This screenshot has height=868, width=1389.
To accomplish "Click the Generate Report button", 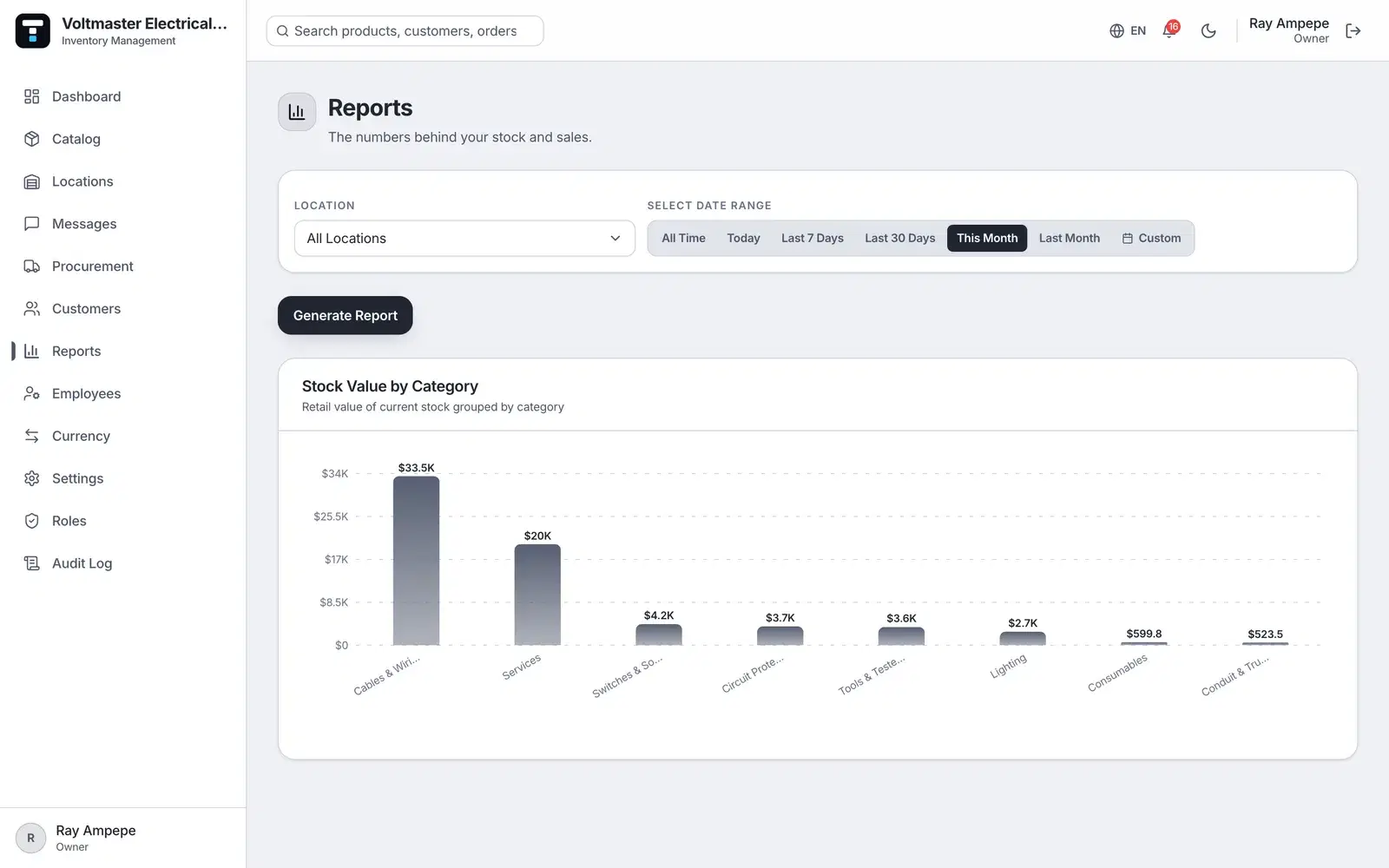I will coord(345,315).
